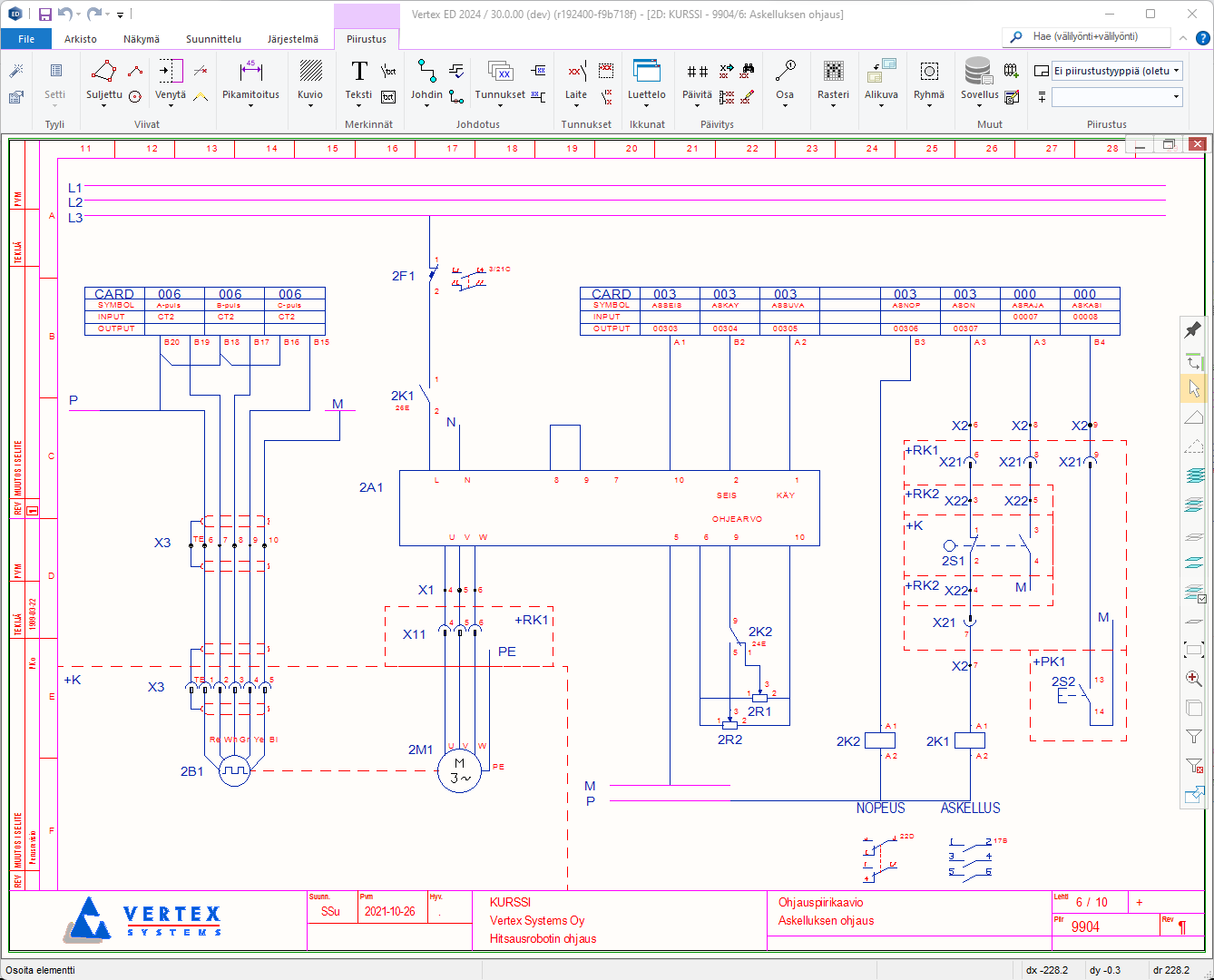Select the Pikamitoitus dimension tool

pos(250,72)
